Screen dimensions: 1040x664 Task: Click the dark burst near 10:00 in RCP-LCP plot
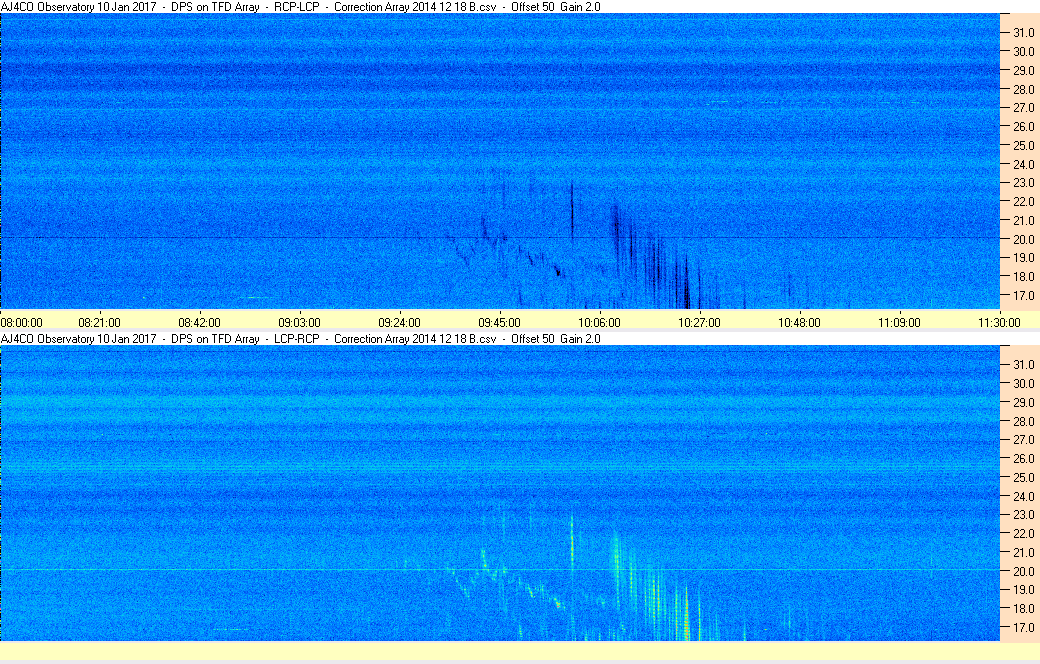(x=572, y=211)
